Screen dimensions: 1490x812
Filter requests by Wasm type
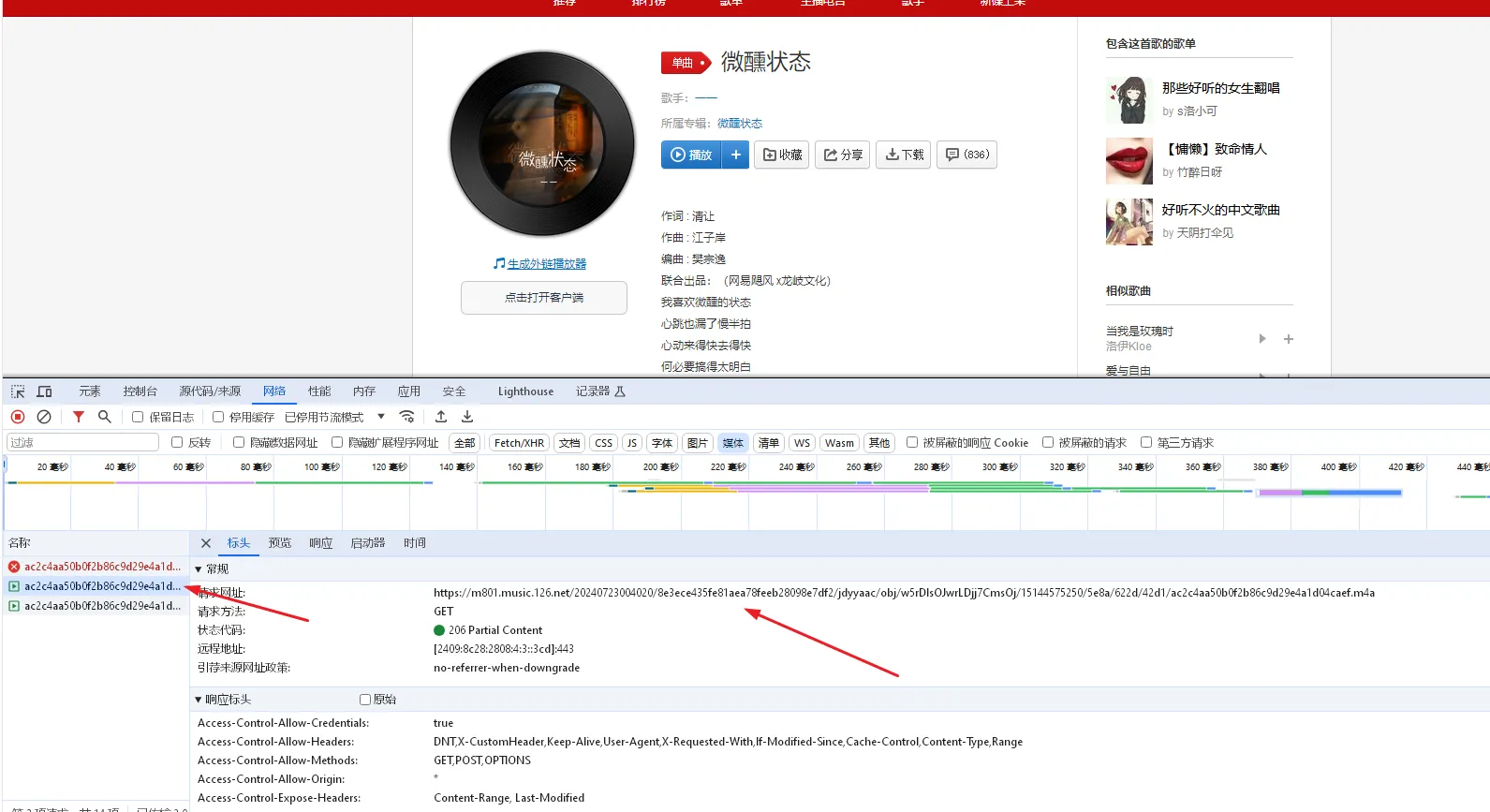(840, 443)
